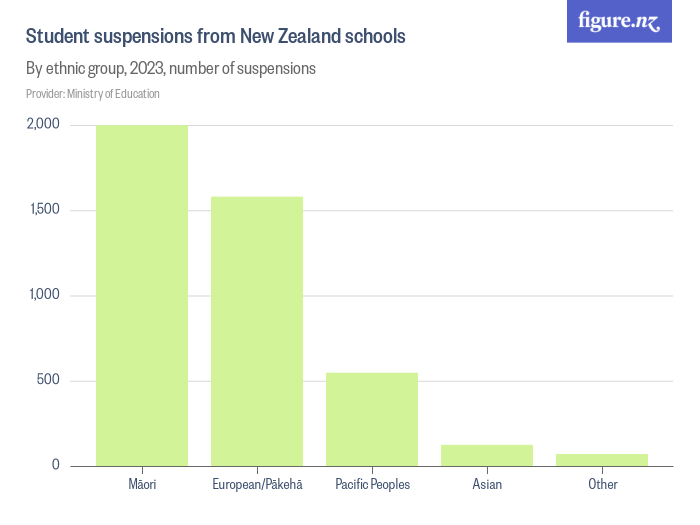Image resolution: width=700 pixels, height=525 pixels.
Task: Click the Other ethnic group bar
Action: pos(602,460)
